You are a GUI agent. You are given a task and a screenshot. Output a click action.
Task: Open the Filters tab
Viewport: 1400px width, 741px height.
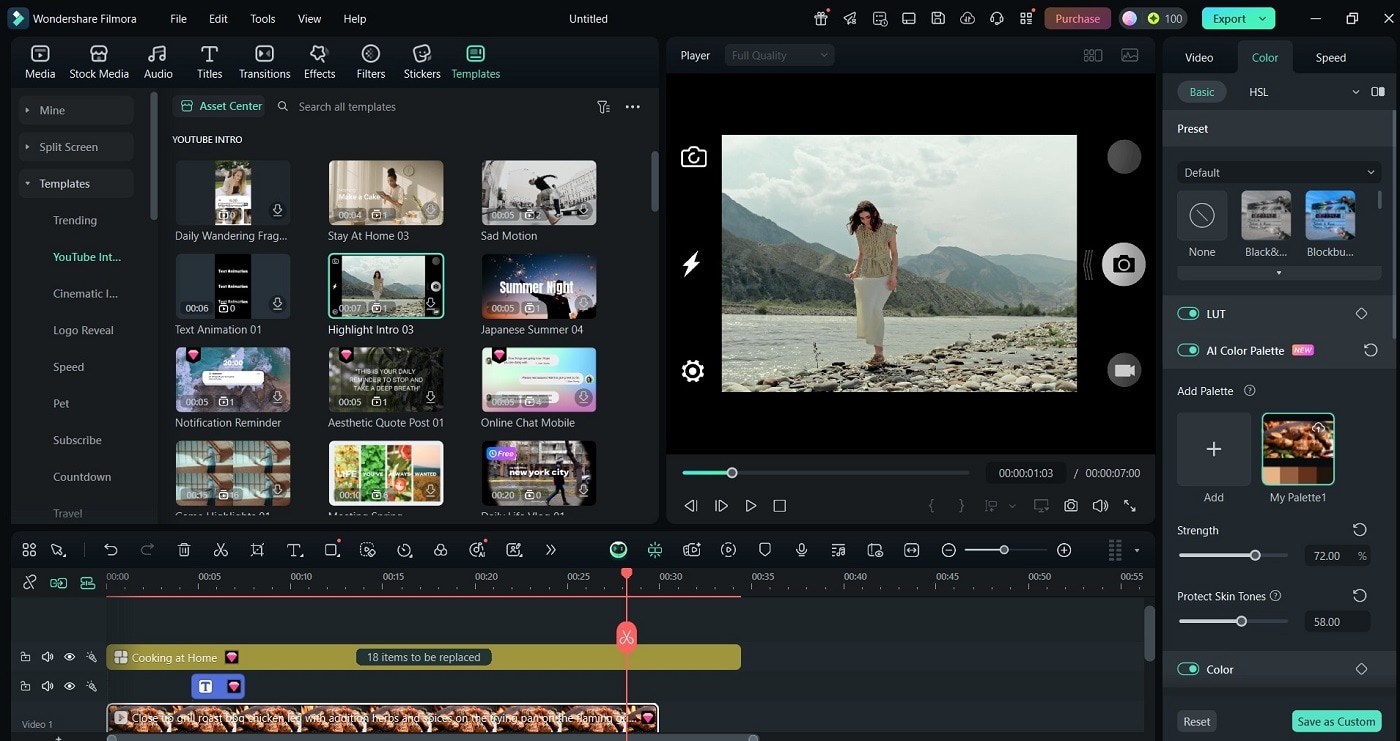coord(371,62)
